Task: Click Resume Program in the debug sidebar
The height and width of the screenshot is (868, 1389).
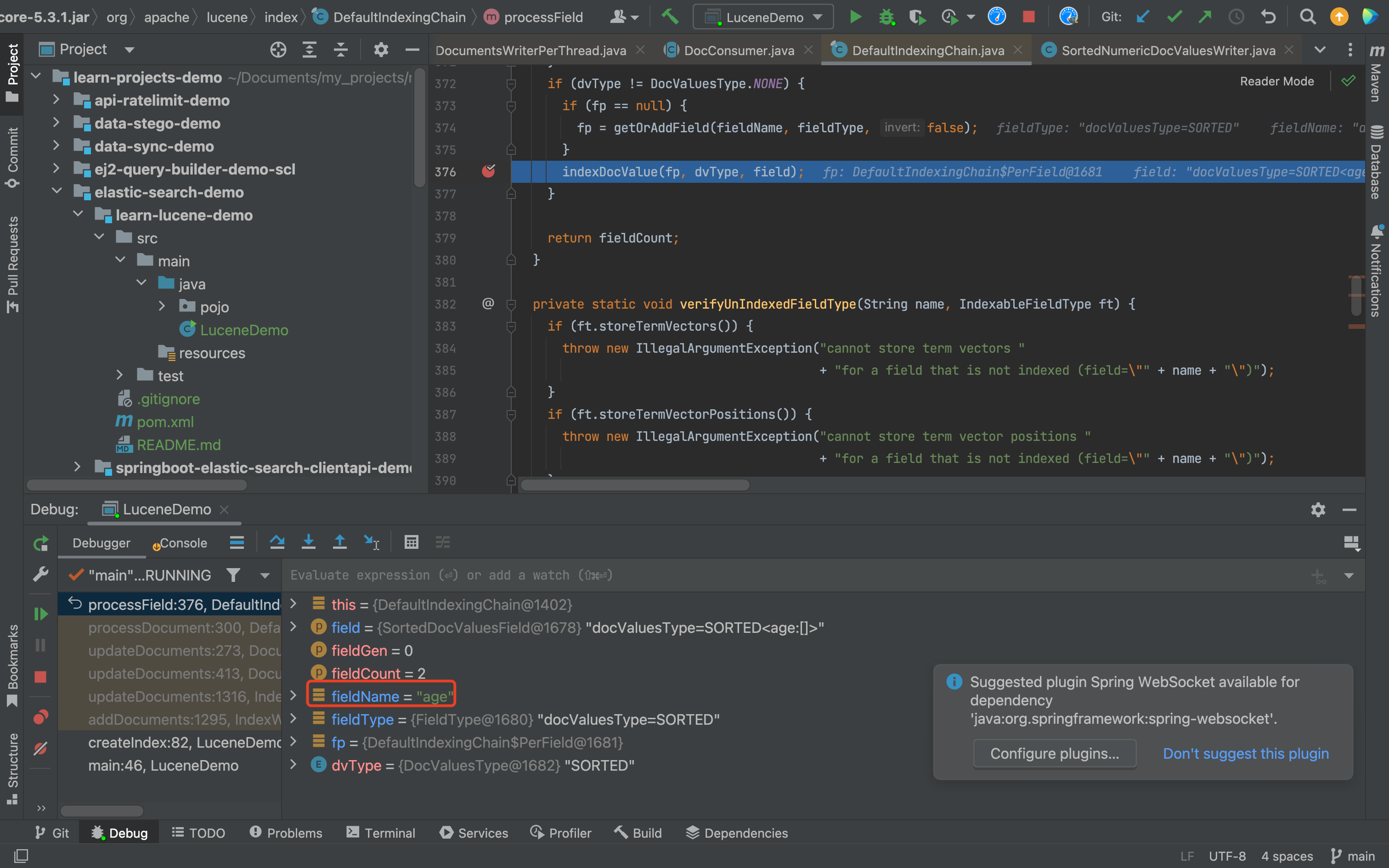Action: 41,614
